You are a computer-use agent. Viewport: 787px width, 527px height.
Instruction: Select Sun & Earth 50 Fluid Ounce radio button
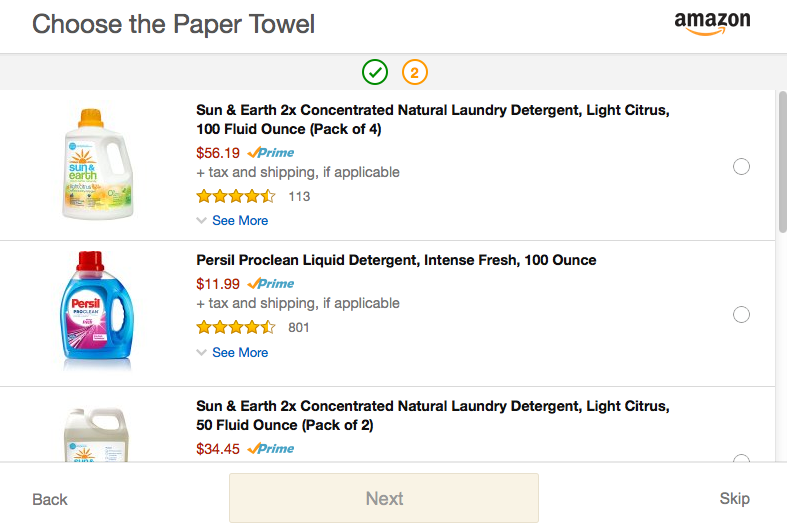[741, 459]
